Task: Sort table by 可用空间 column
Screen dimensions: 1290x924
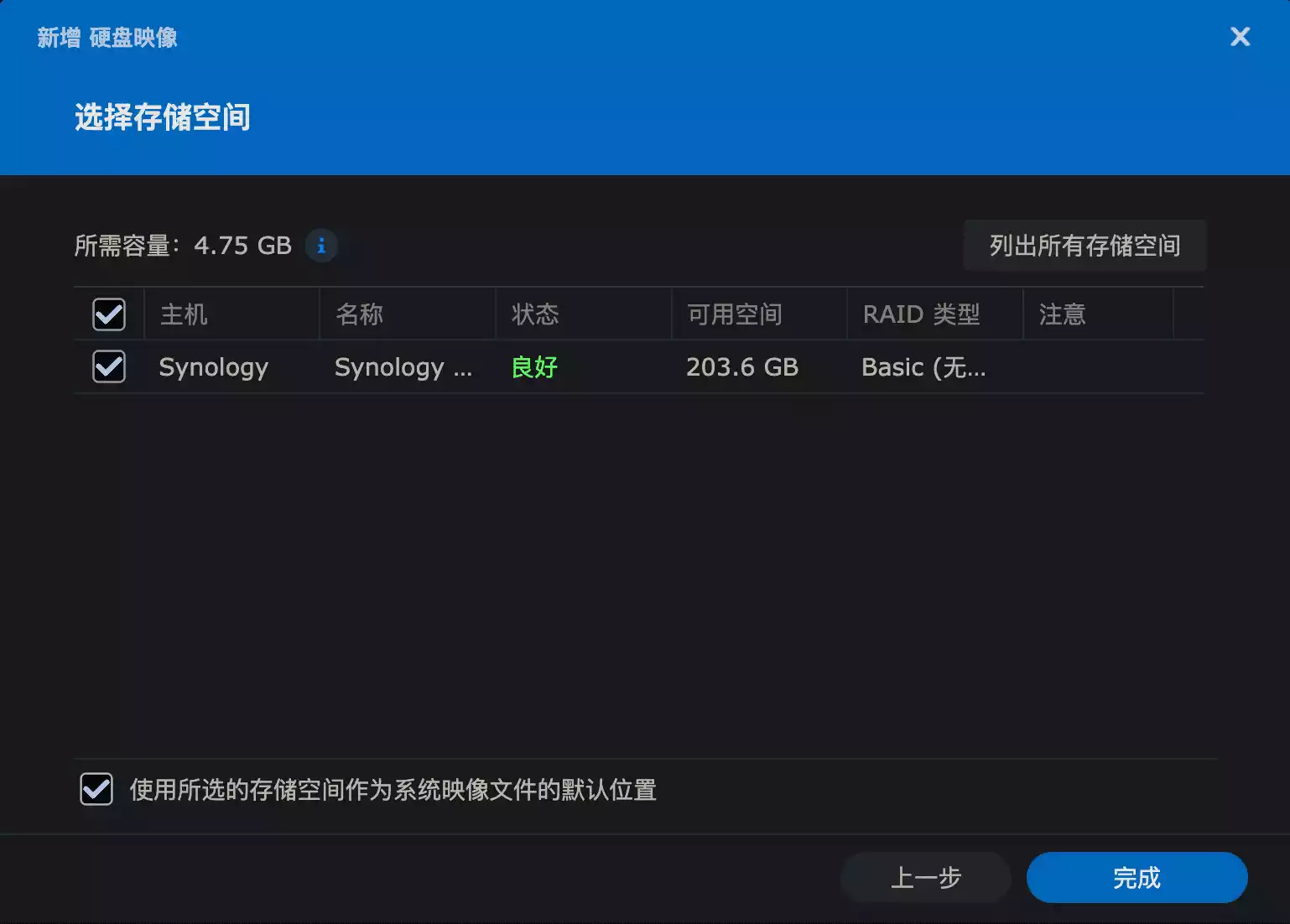Action: click(x=732, y=314)
